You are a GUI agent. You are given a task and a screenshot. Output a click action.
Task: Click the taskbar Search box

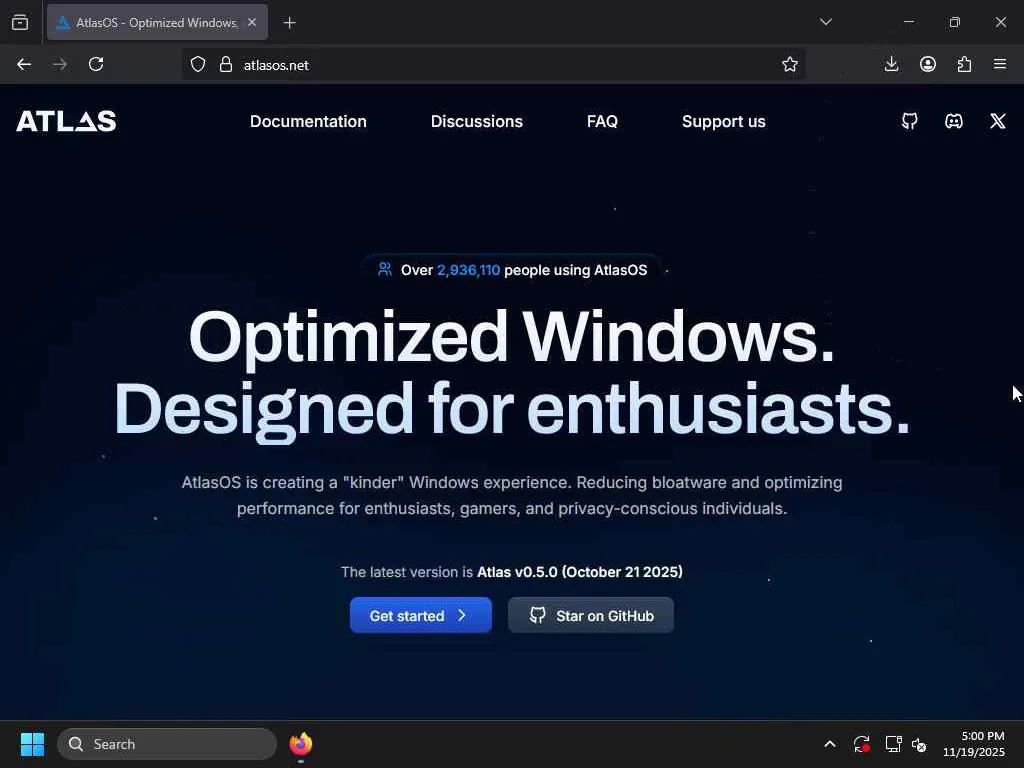tap(167, 744)
